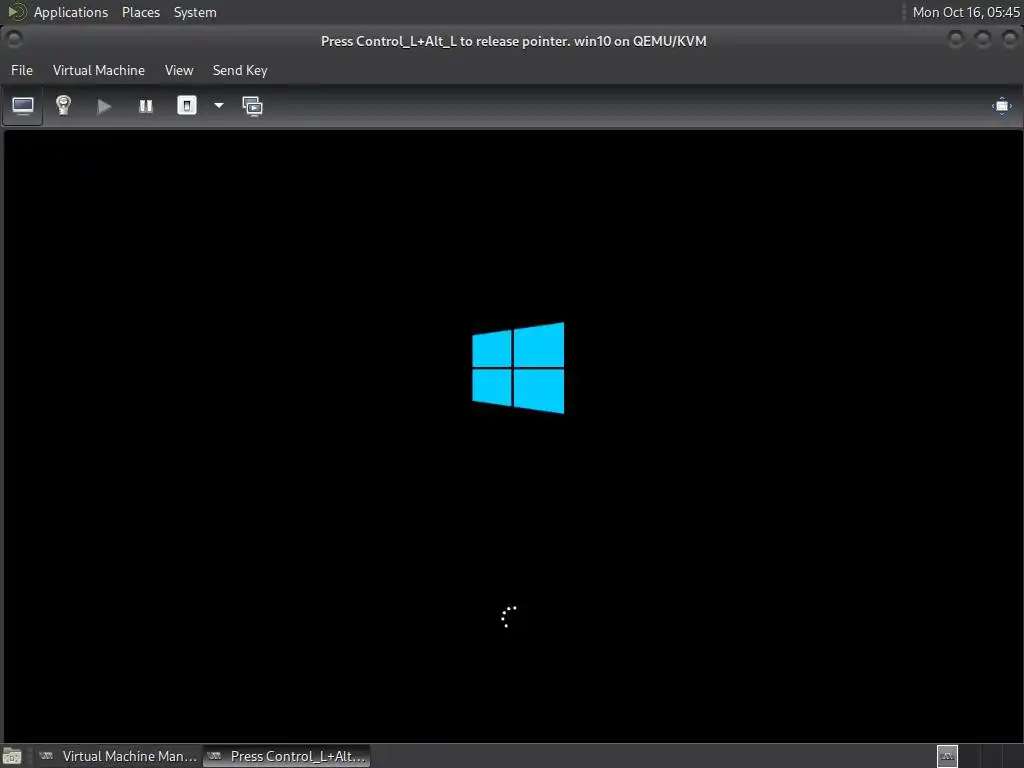
Task: Click the date and time clock
Action: click(965, 12)
